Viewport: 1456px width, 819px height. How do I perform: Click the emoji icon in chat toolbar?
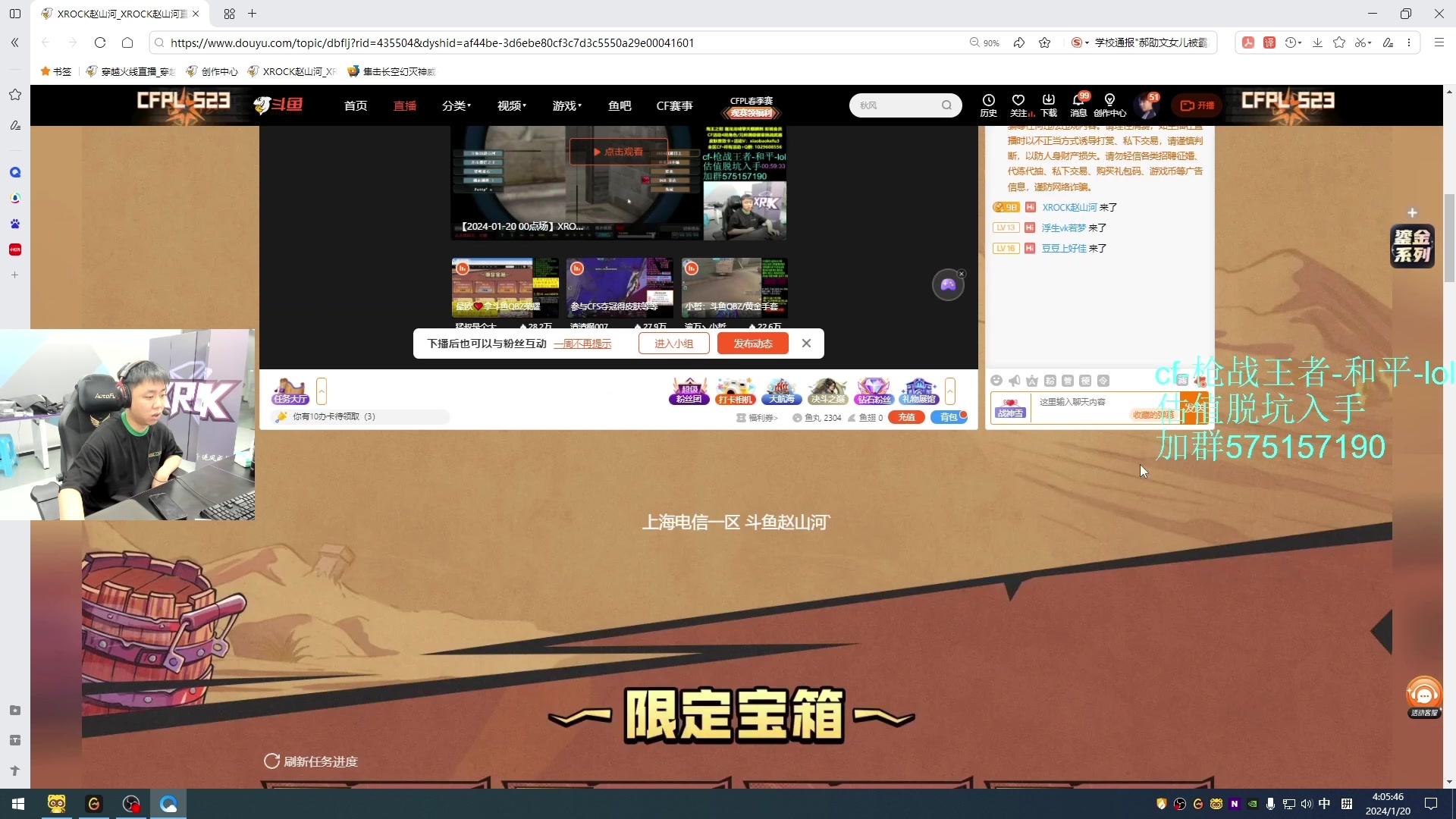(996, 381)
